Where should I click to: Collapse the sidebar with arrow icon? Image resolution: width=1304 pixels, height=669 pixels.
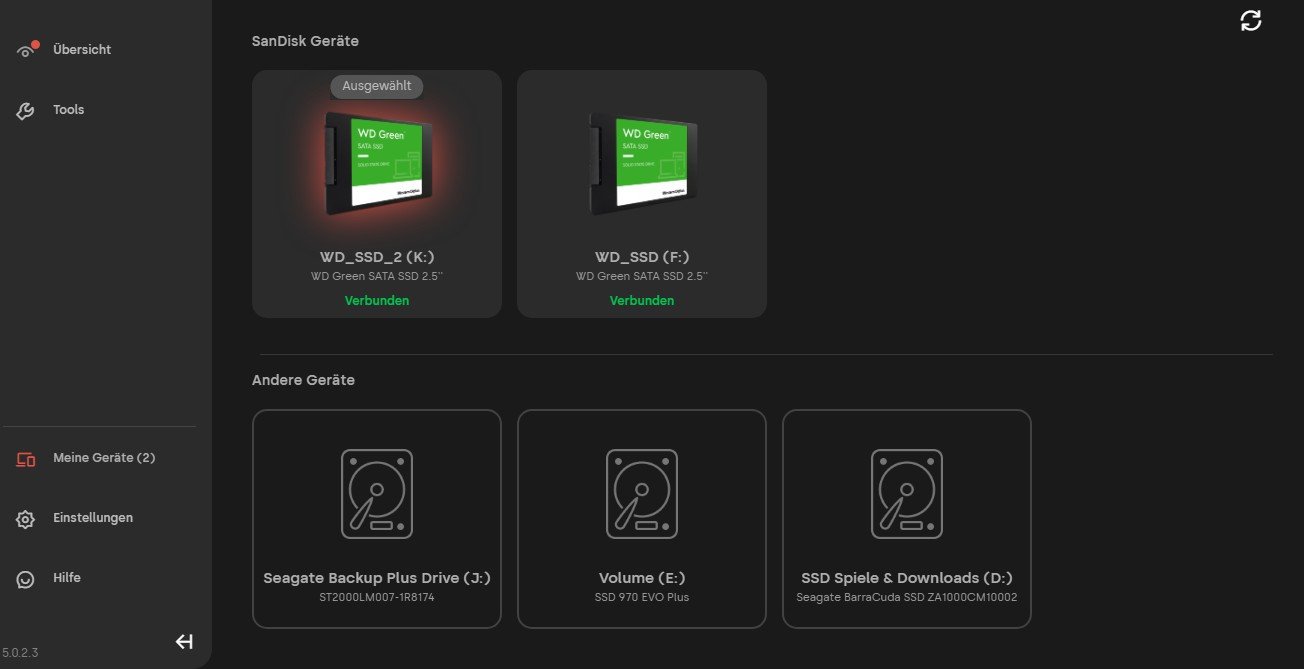pos(184,642)
